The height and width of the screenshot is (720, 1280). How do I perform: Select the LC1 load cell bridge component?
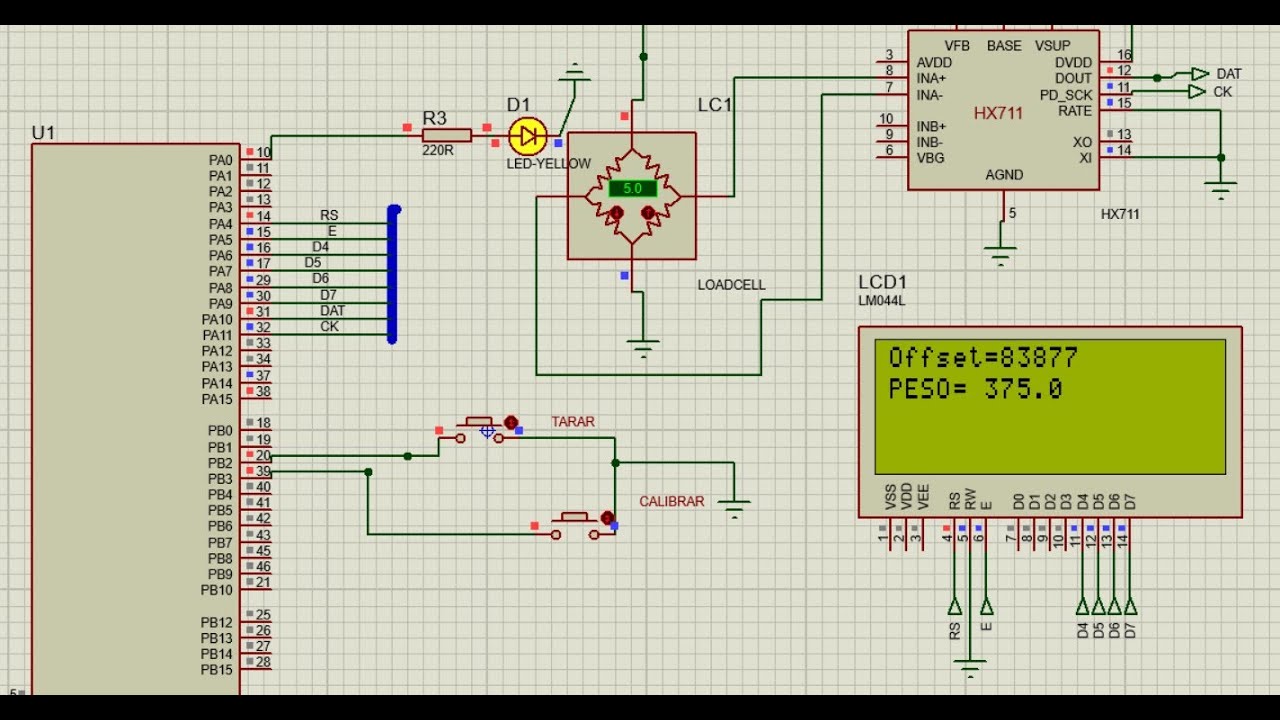pos(632,196)
